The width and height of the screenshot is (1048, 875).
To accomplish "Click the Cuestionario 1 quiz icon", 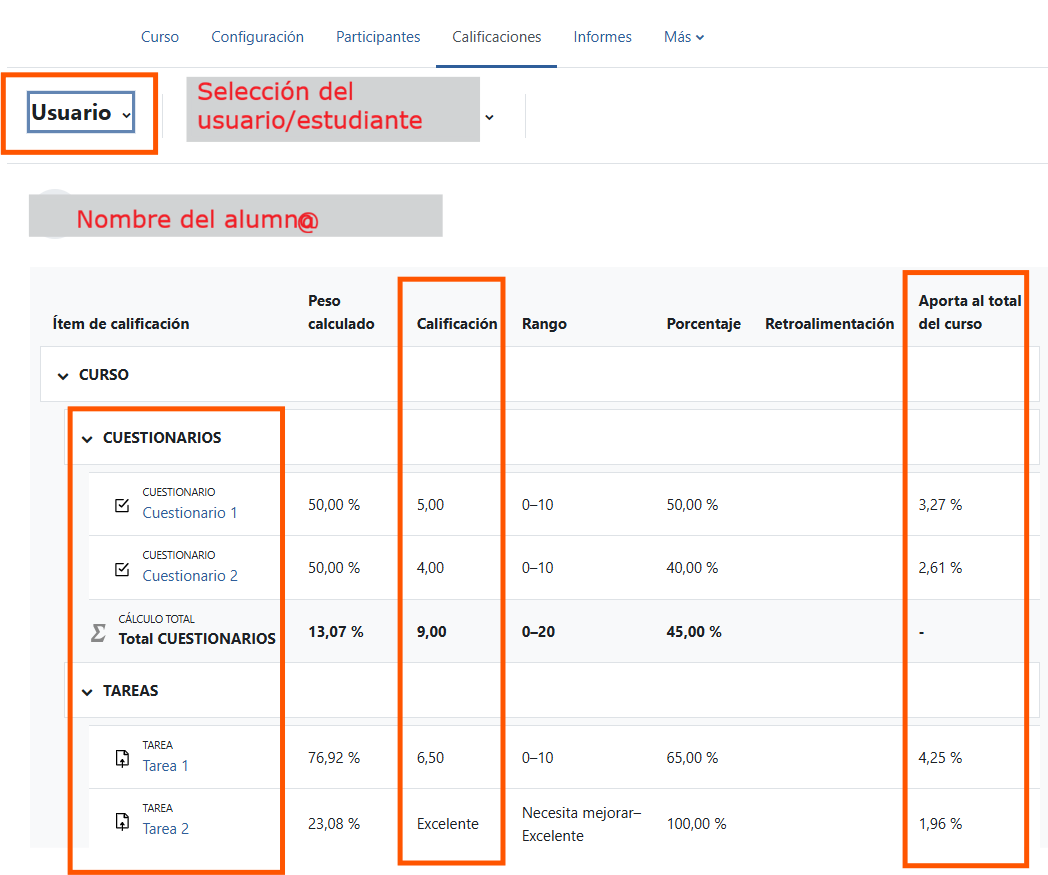I will click(122, 505).
